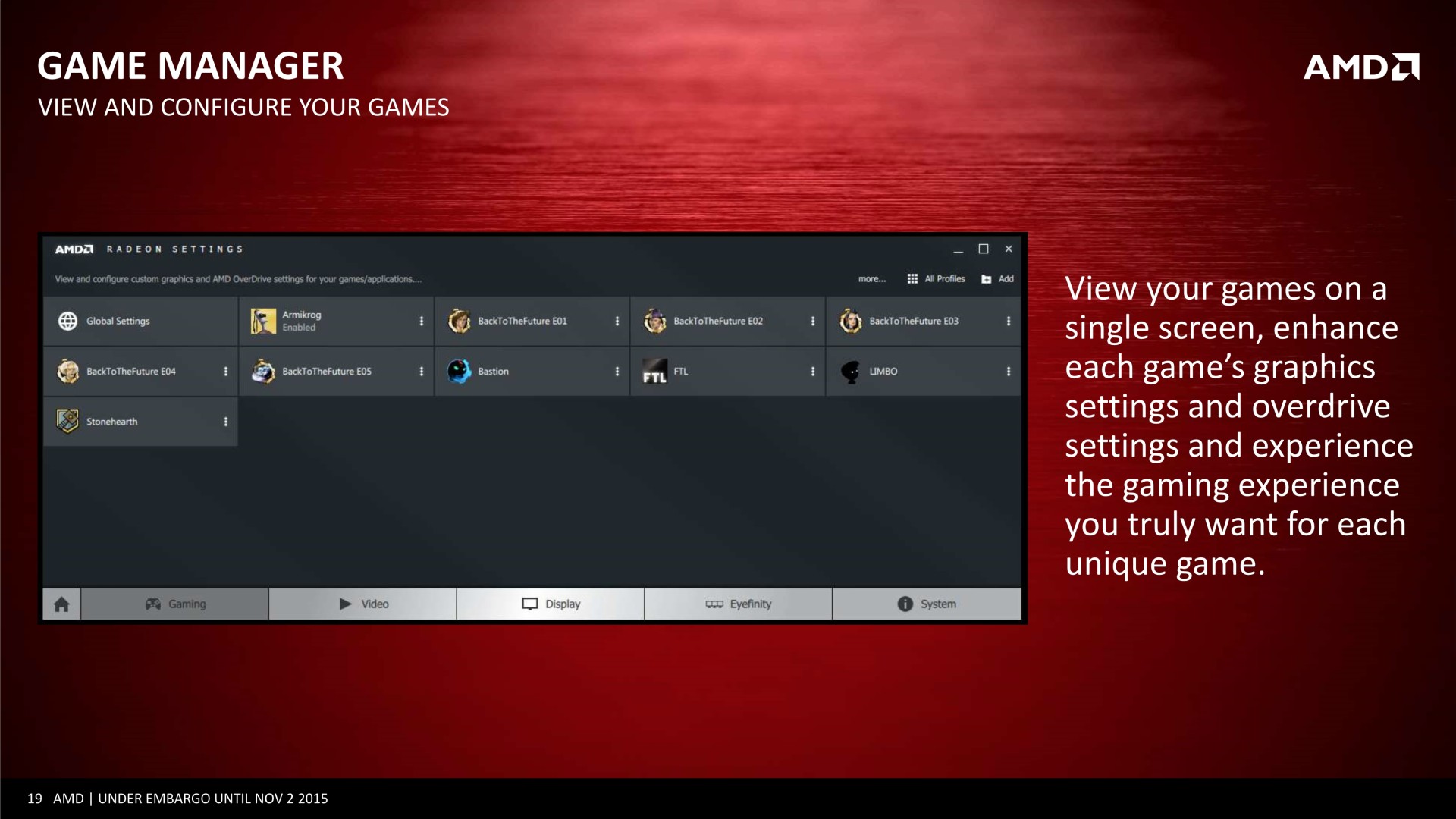The height and width of the screenshot is (819, 1456).
Task: Switch to the Video tab
Action: click(x=363, y=604)
